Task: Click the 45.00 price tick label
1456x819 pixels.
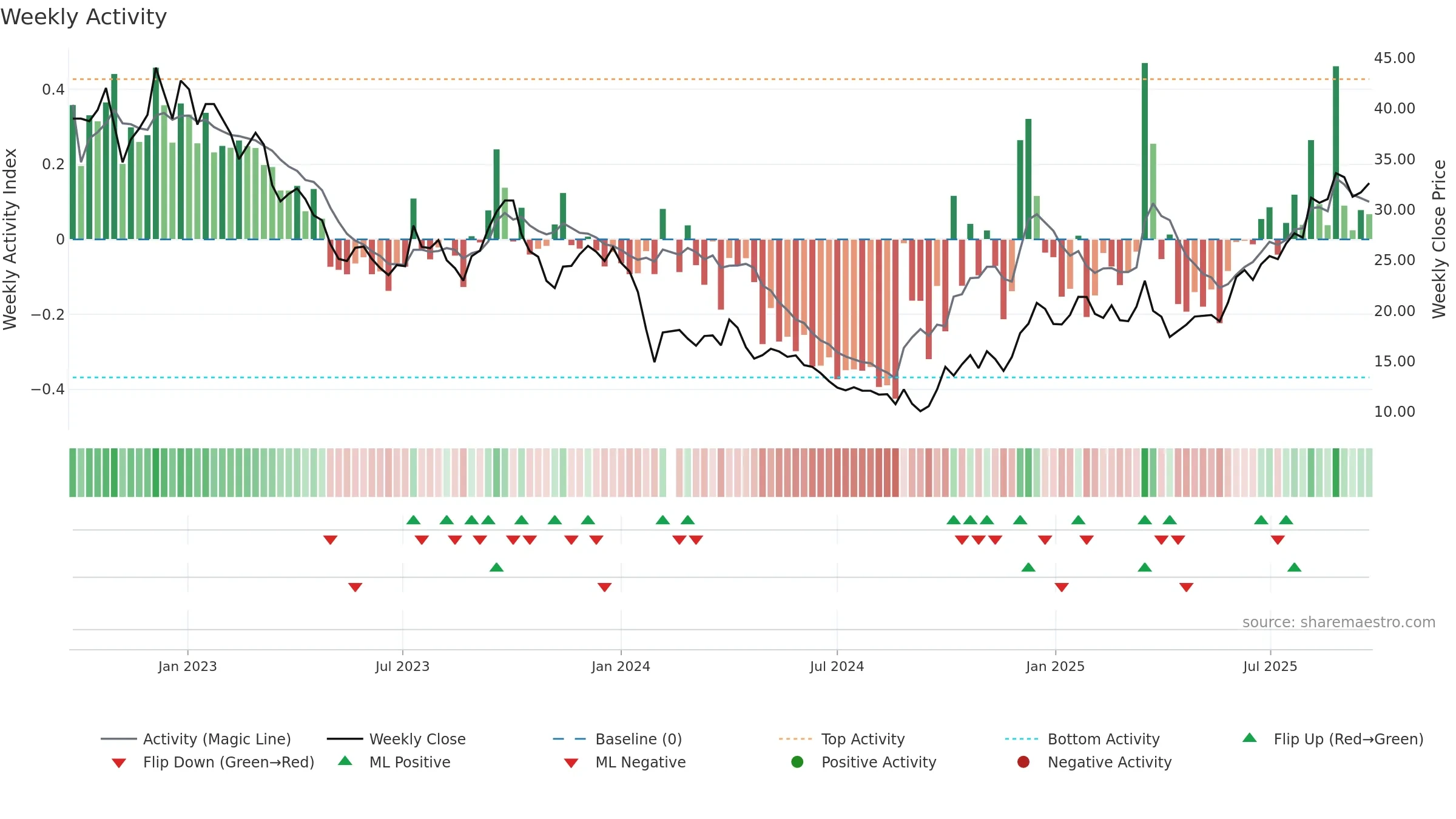Action: (x=1394, y=58)
